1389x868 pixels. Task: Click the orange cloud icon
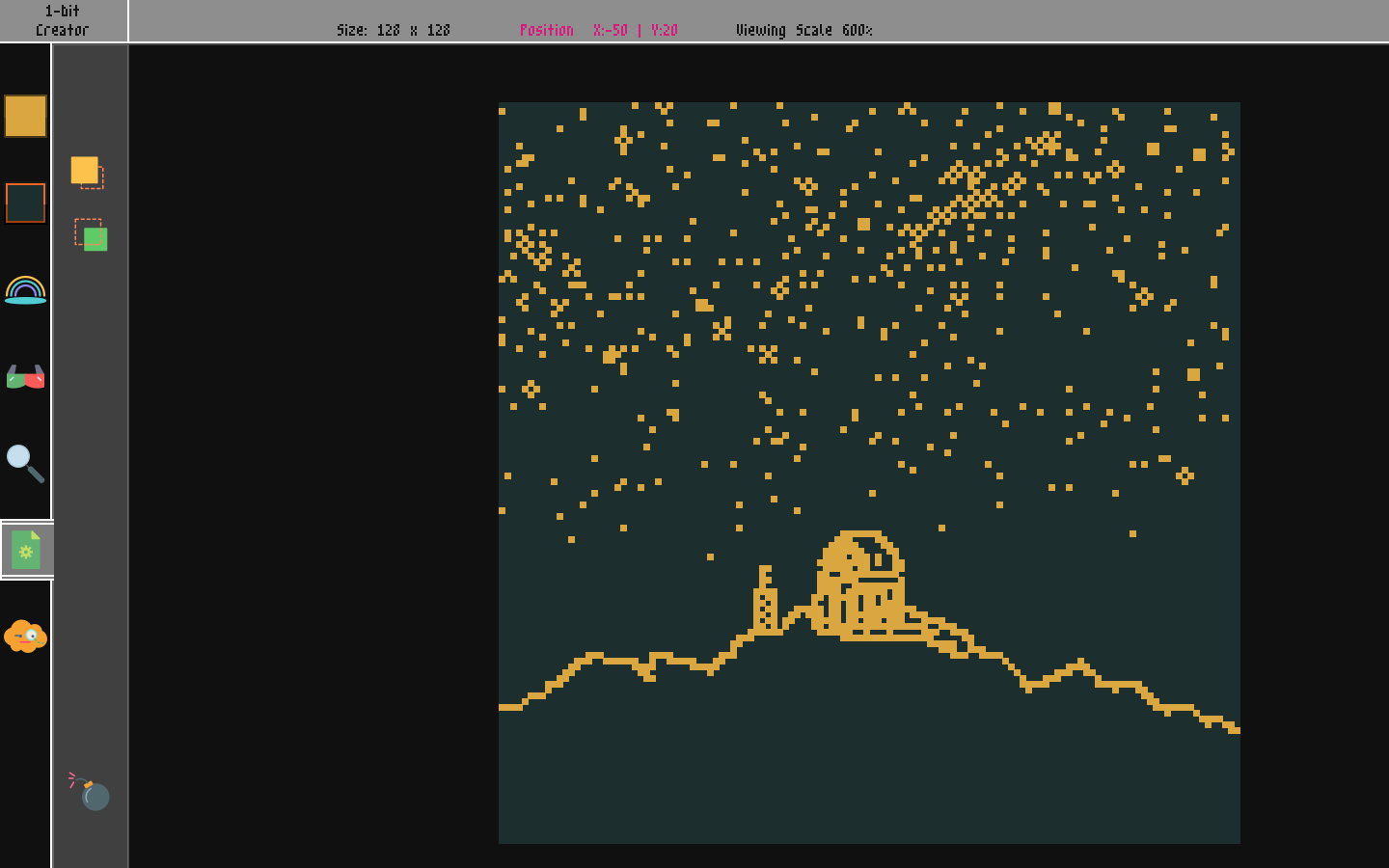tap(25, 637)
